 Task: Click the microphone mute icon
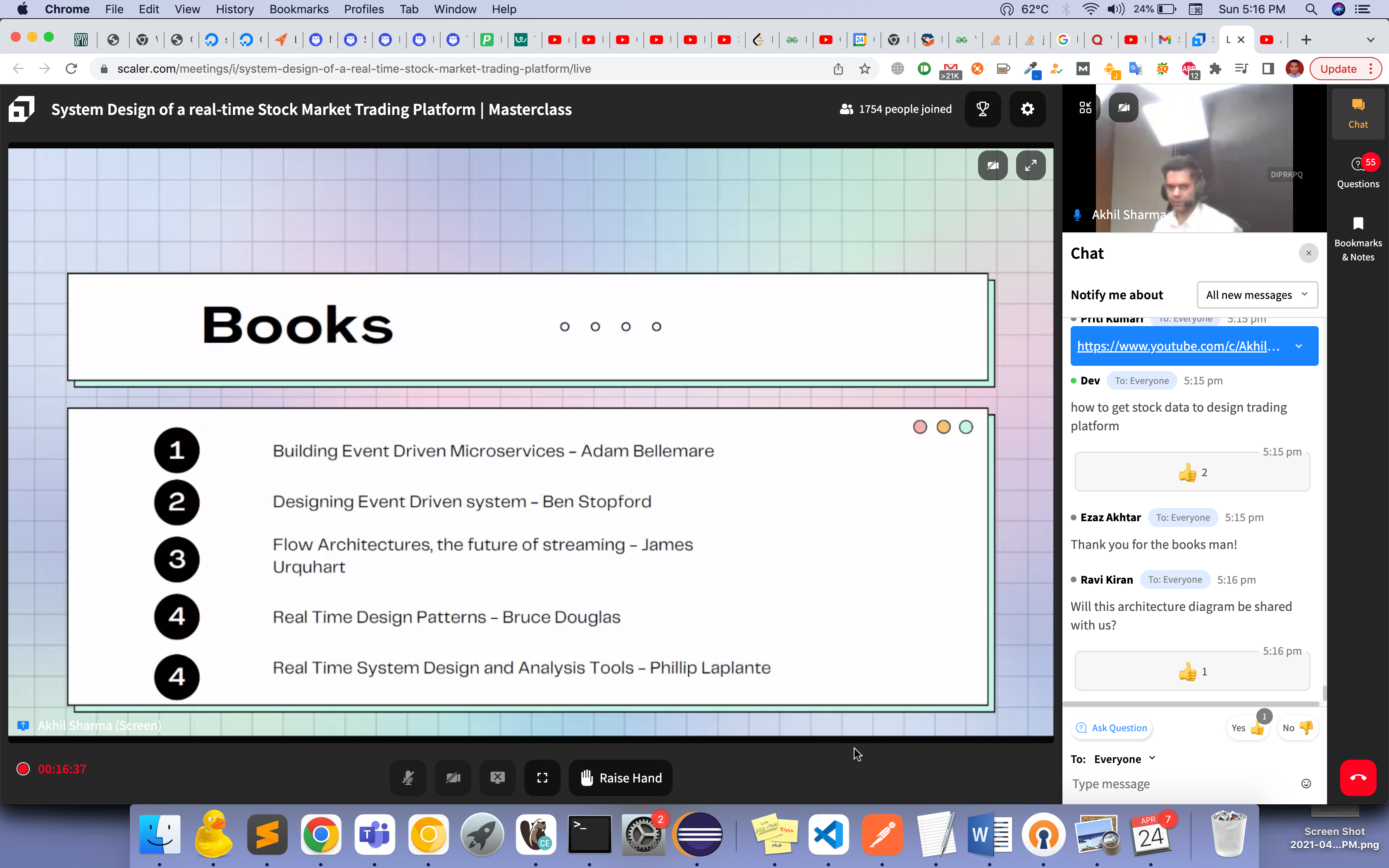point(407,777)
